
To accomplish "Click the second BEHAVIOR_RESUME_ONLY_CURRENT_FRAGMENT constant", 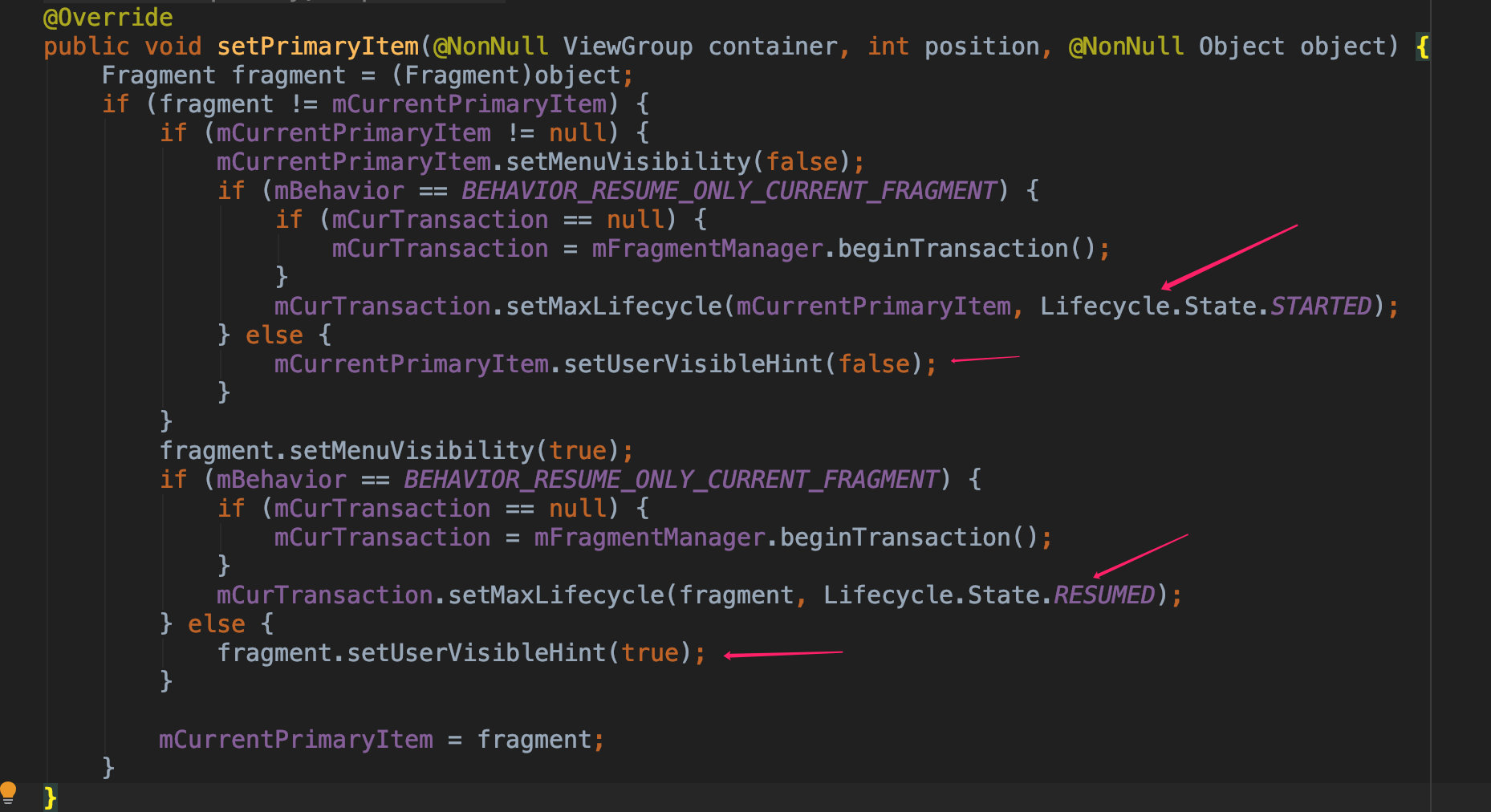I will 671,480.
